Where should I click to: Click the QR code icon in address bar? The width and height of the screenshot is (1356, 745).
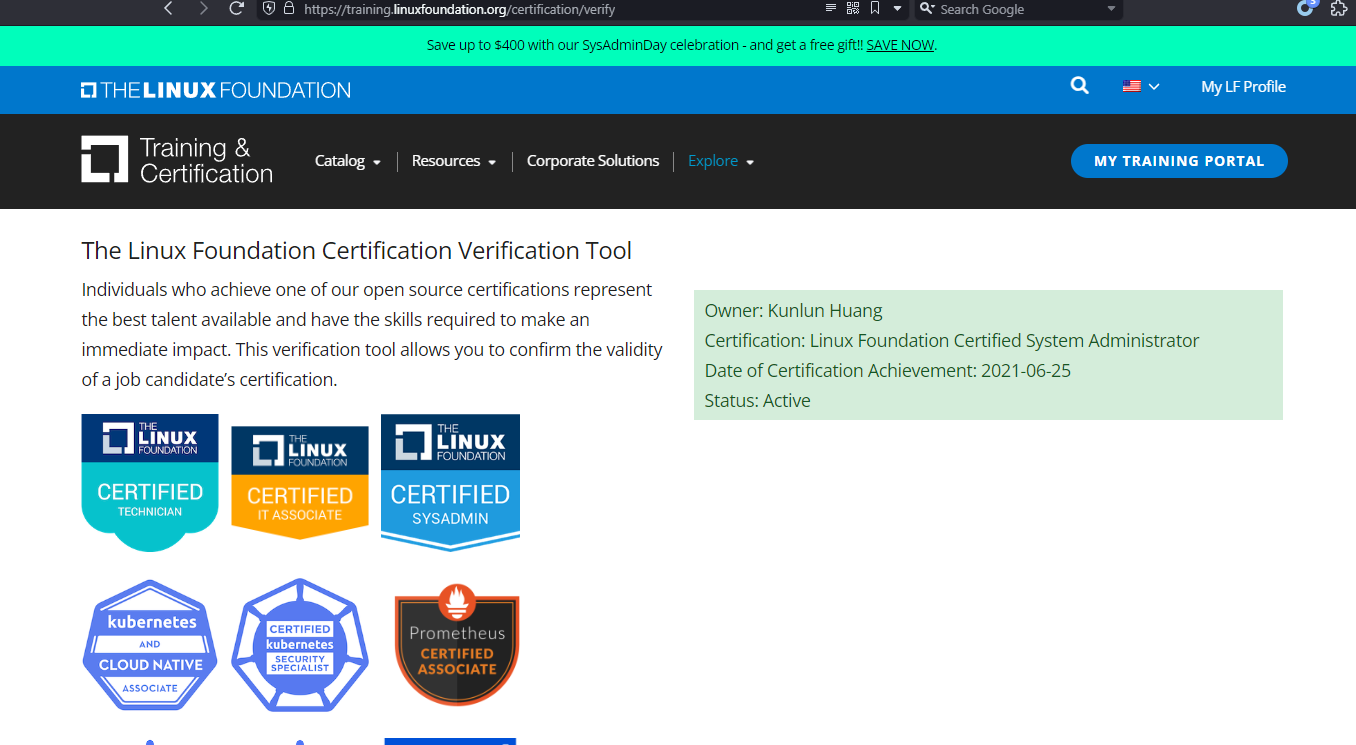853,9
